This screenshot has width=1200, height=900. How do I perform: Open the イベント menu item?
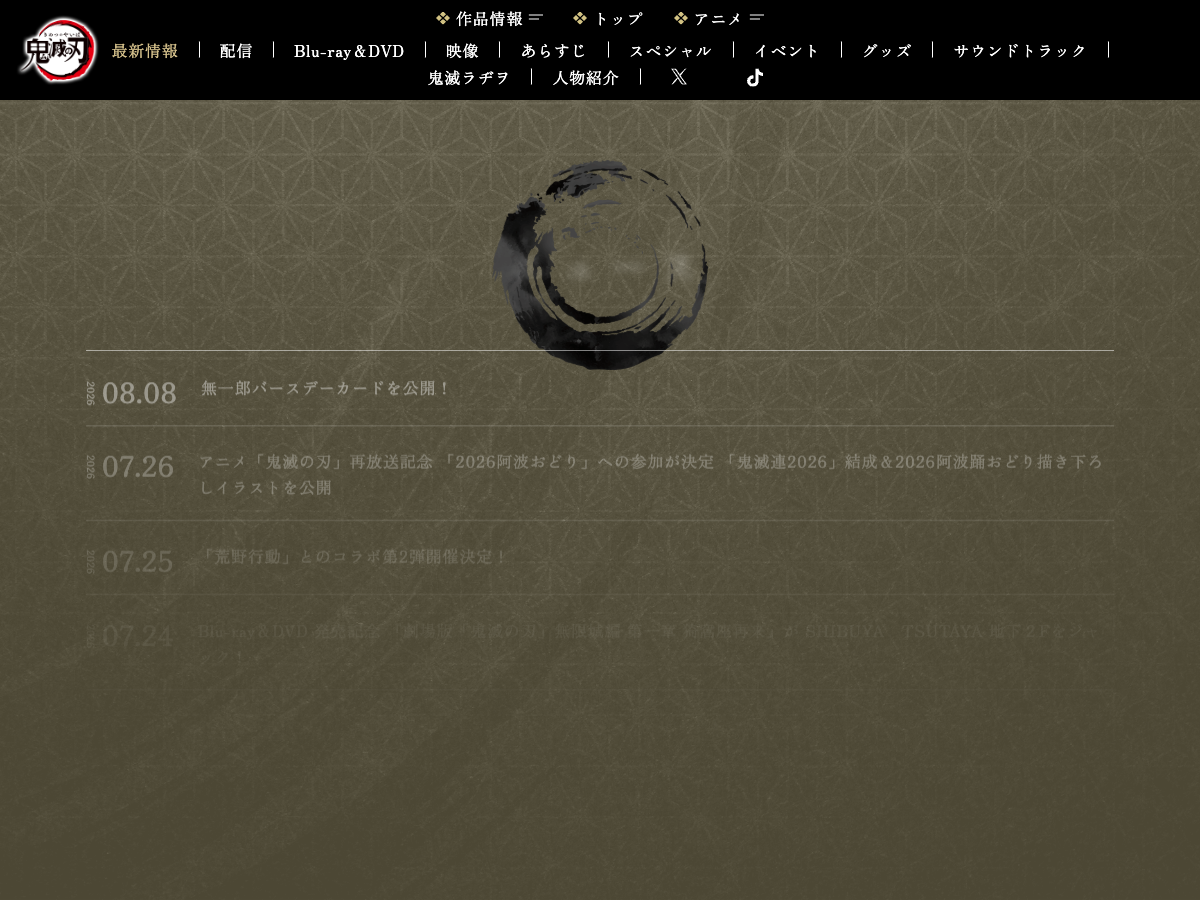pos(787,50)
